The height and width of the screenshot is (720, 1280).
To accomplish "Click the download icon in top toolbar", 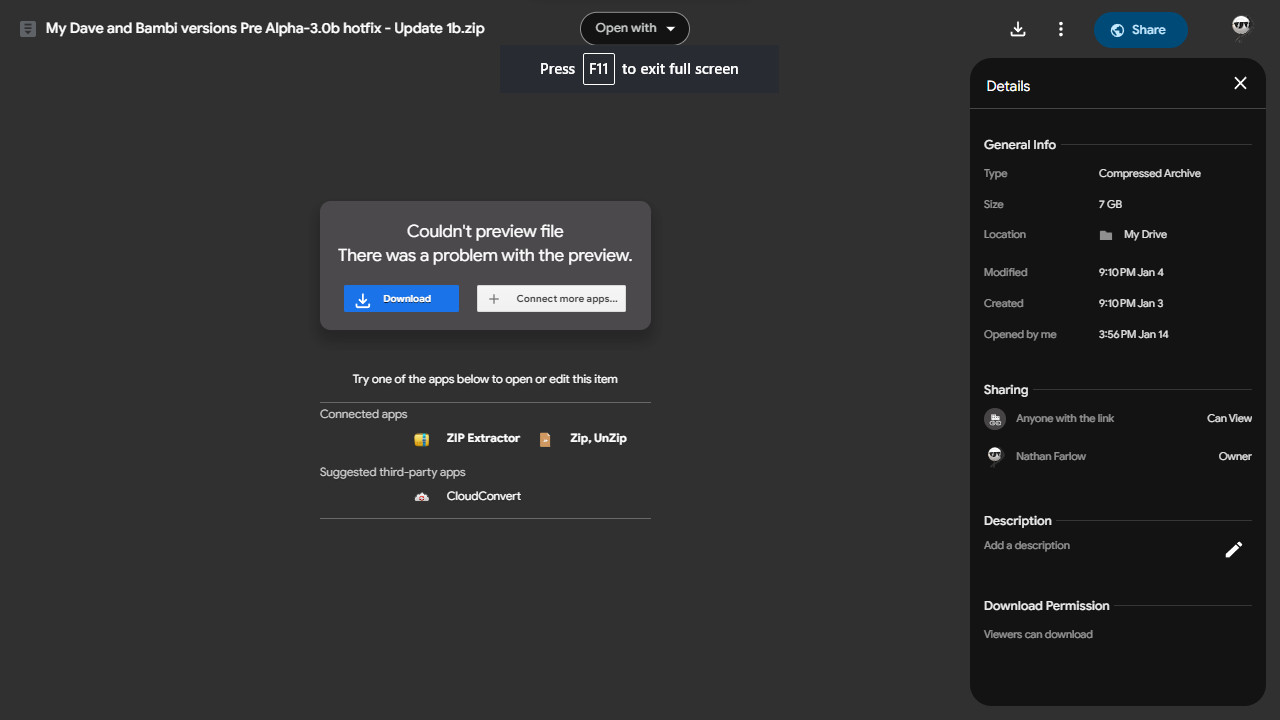I will pyautogui.click(x=1018, y=29).
